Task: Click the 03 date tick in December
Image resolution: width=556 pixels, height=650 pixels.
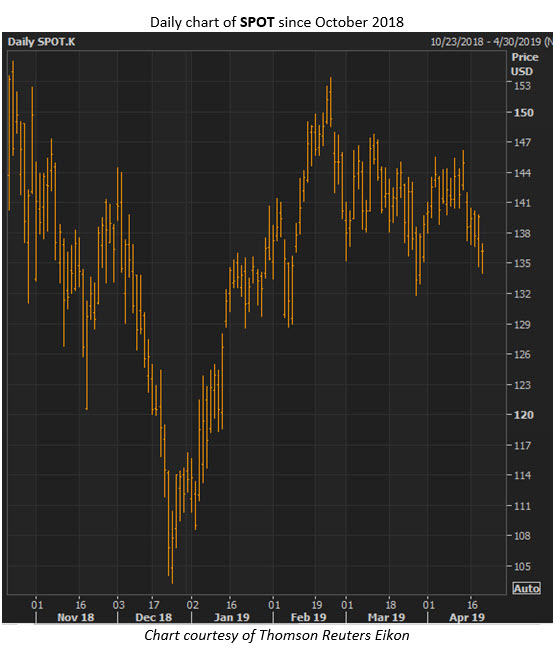Action: pos(119,605)
